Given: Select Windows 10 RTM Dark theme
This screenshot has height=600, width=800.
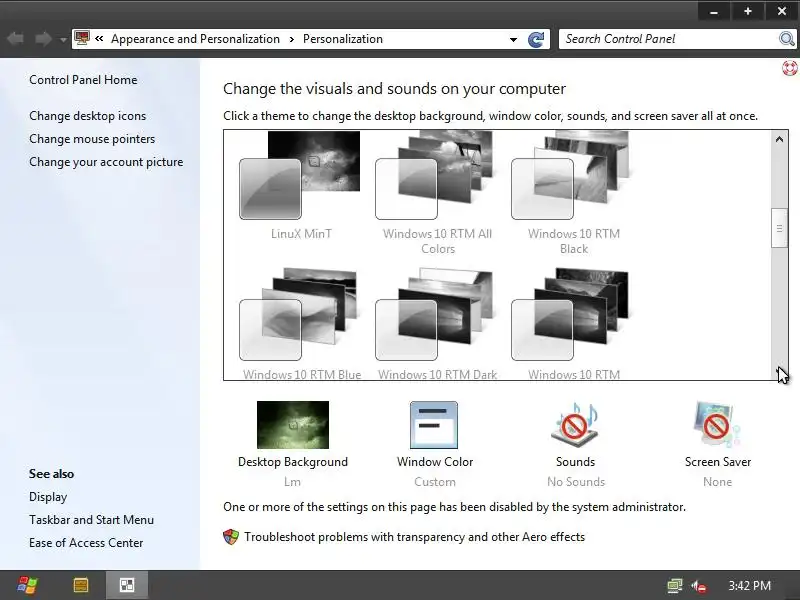Looking at the screenshot, I should pyautogui.click(x=437, y=323).
